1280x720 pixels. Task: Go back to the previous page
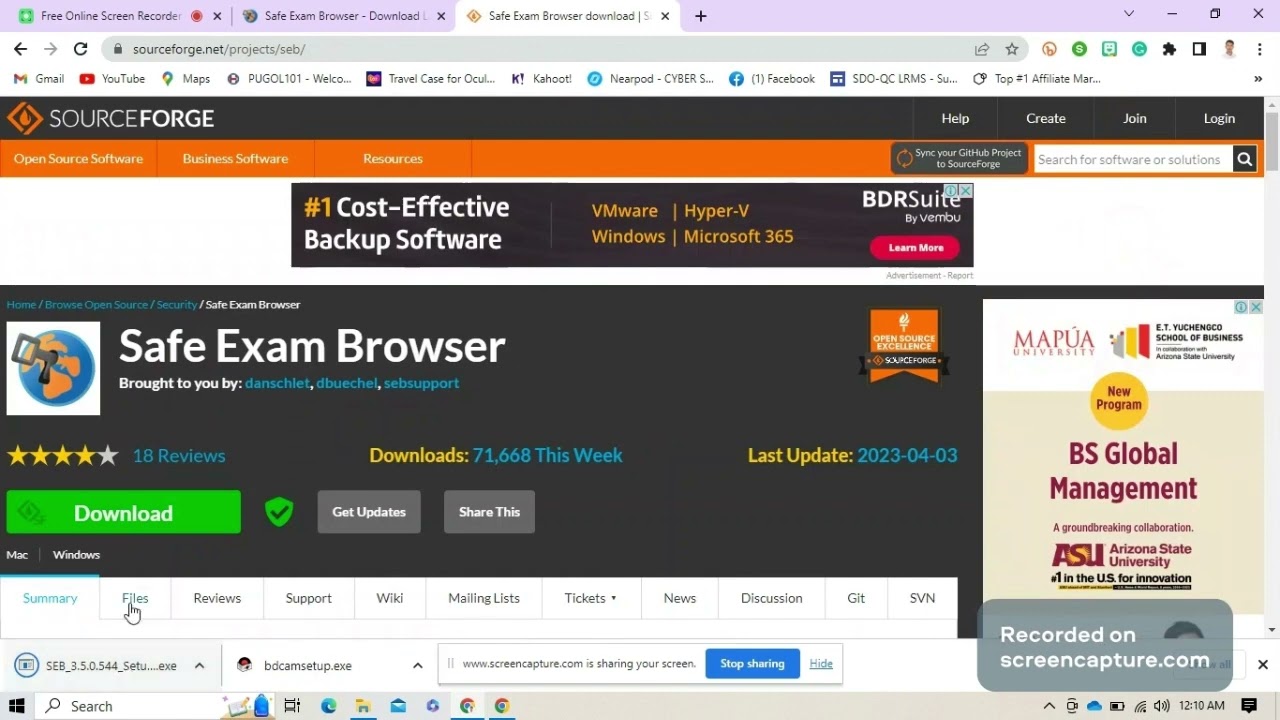(20, 49)
